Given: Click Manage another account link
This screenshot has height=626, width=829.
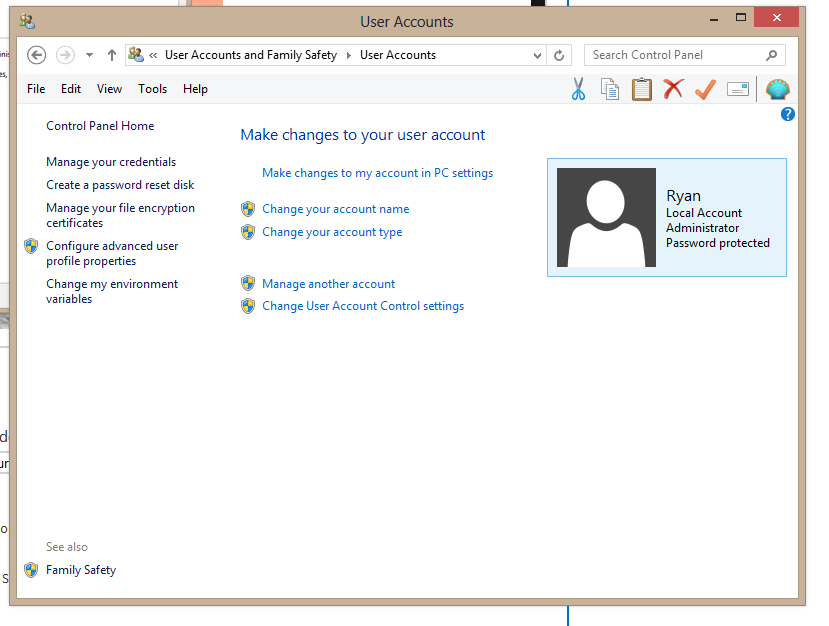Looking at the screenshot, I should tap(328, 284).
